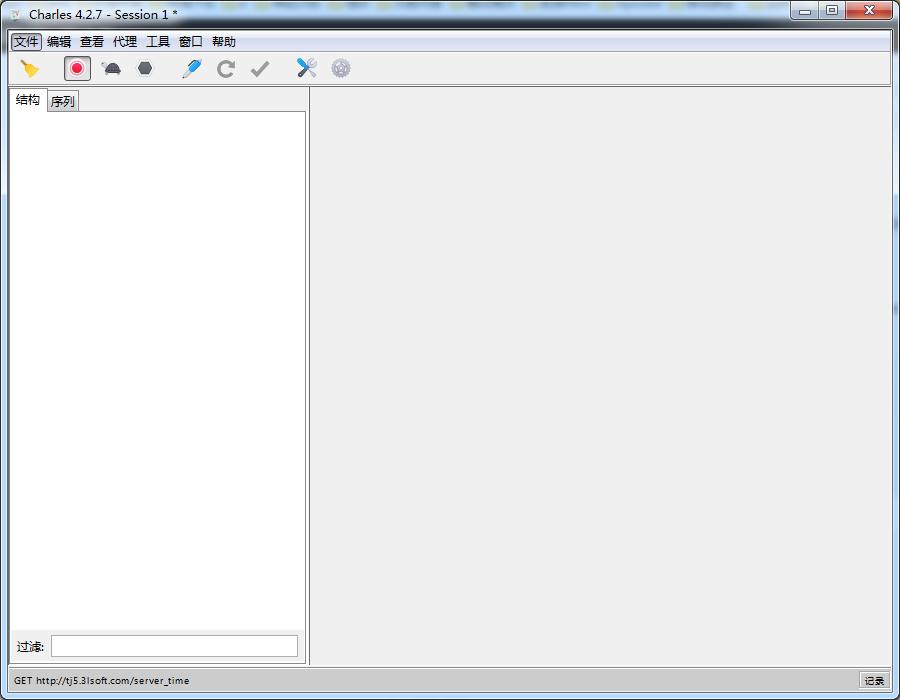Expand the 工具 menu

click(158, 42)
